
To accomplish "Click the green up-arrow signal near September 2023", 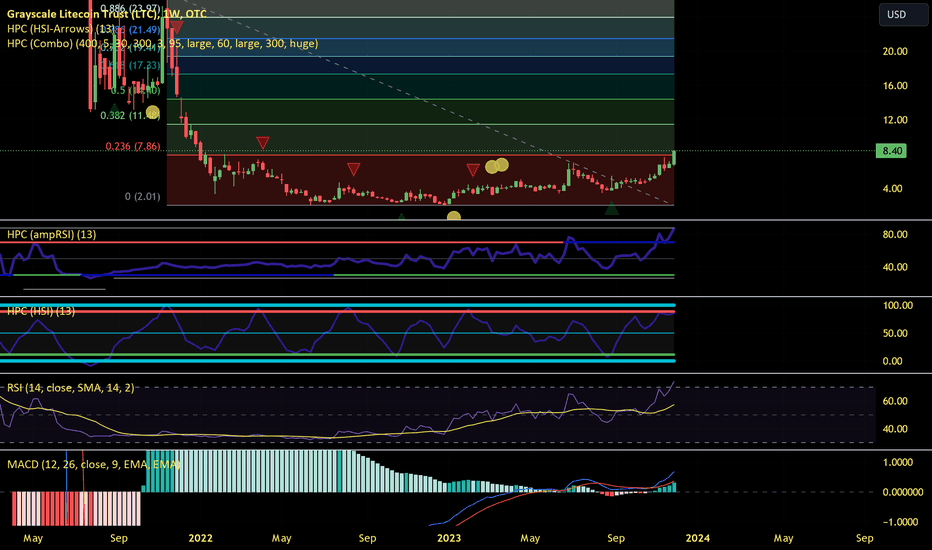I will [x=611, y=209].
